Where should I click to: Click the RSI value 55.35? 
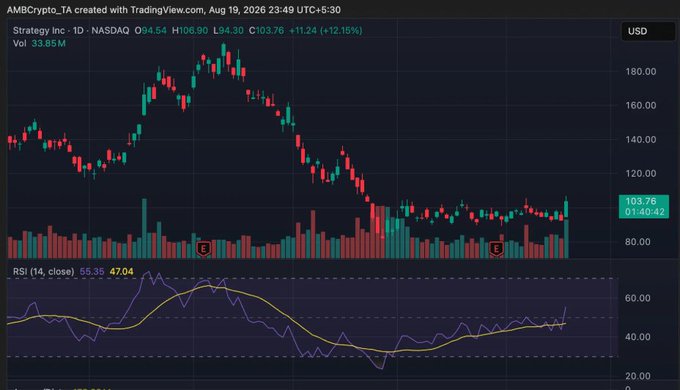pos(92,272)
